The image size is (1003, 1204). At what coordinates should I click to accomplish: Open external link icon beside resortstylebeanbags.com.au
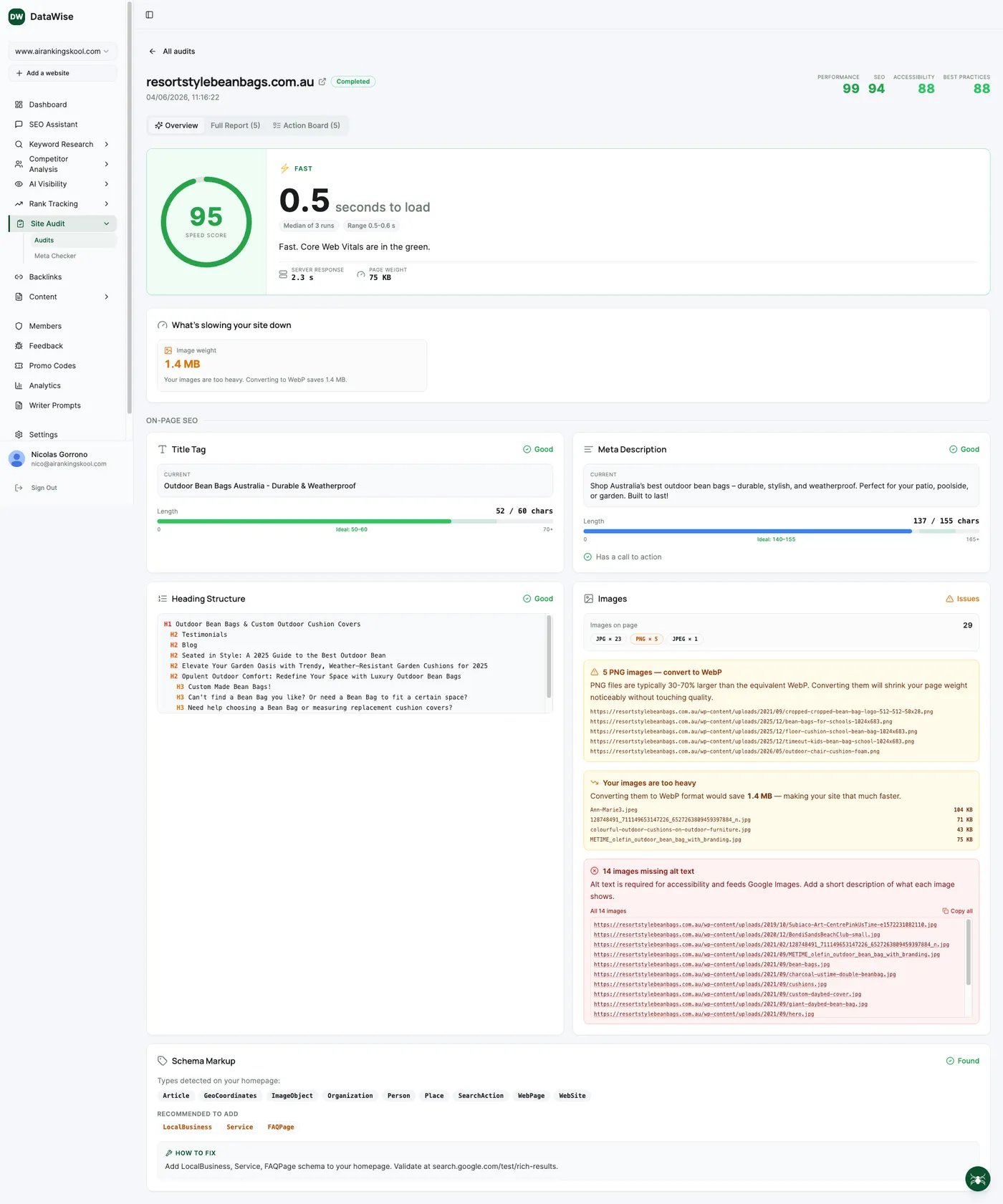coord(322,82)
